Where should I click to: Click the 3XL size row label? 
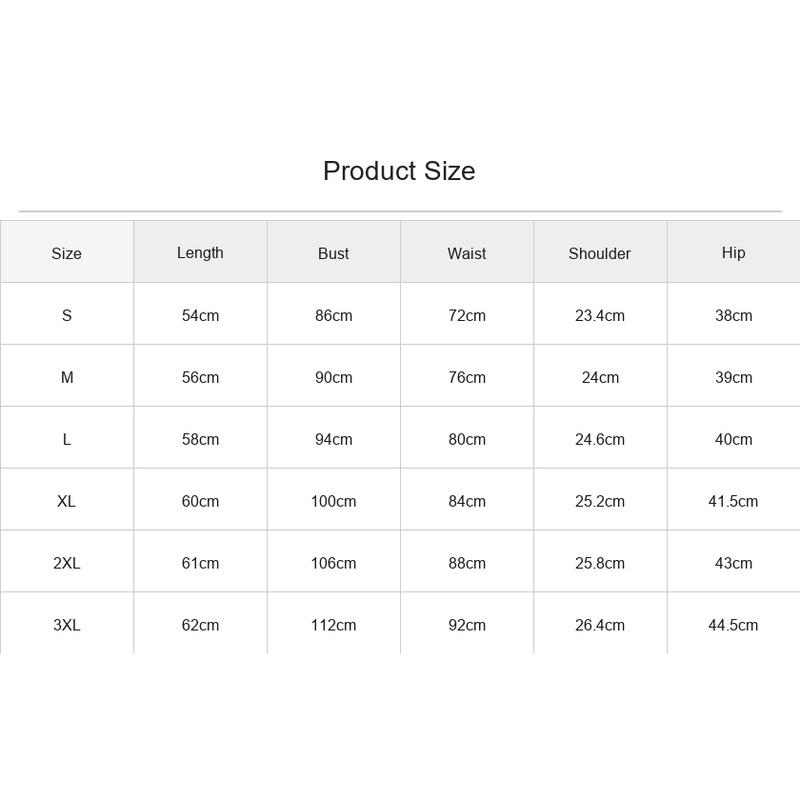tap(67, 625)
